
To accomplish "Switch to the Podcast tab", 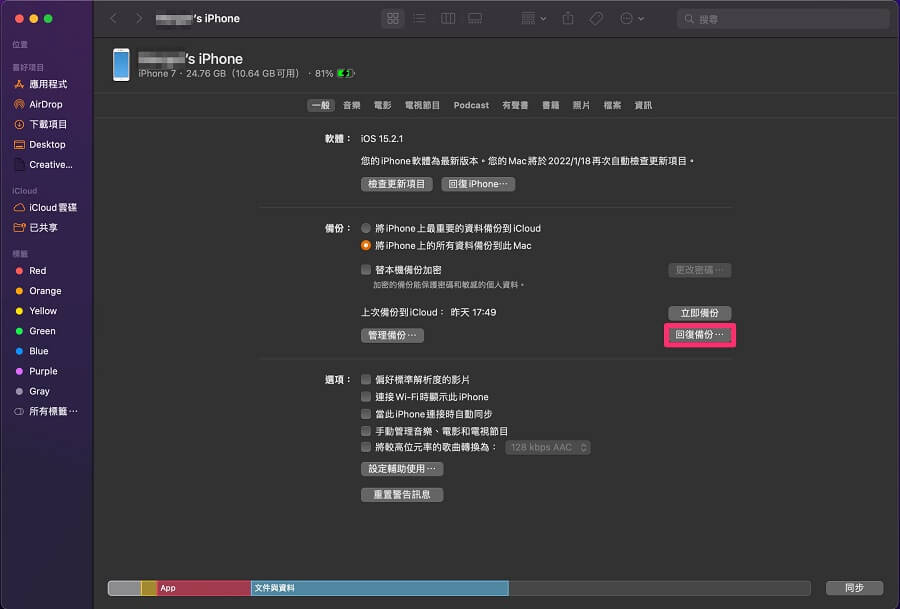I will point(470,104).
